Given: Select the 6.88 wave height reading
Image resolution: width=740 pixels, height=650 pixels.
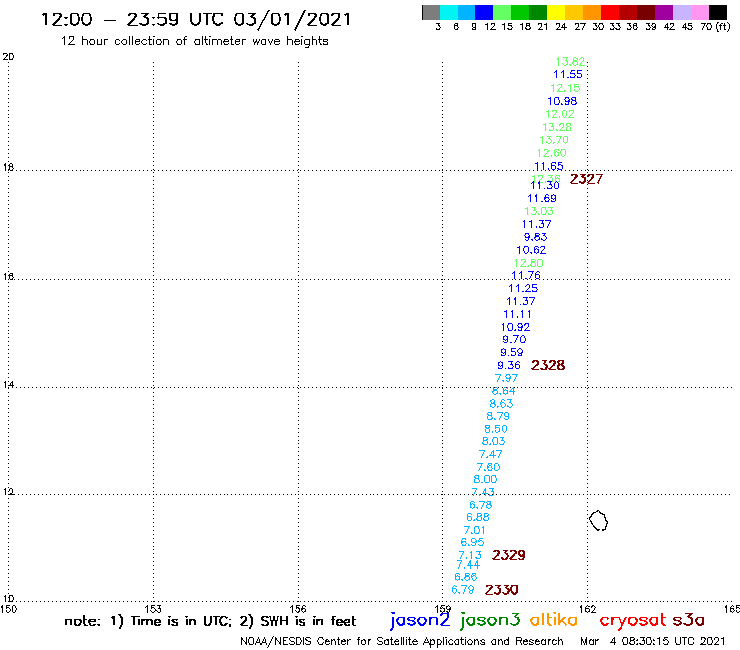Looking at the screenshot, I should pos(478,517).
